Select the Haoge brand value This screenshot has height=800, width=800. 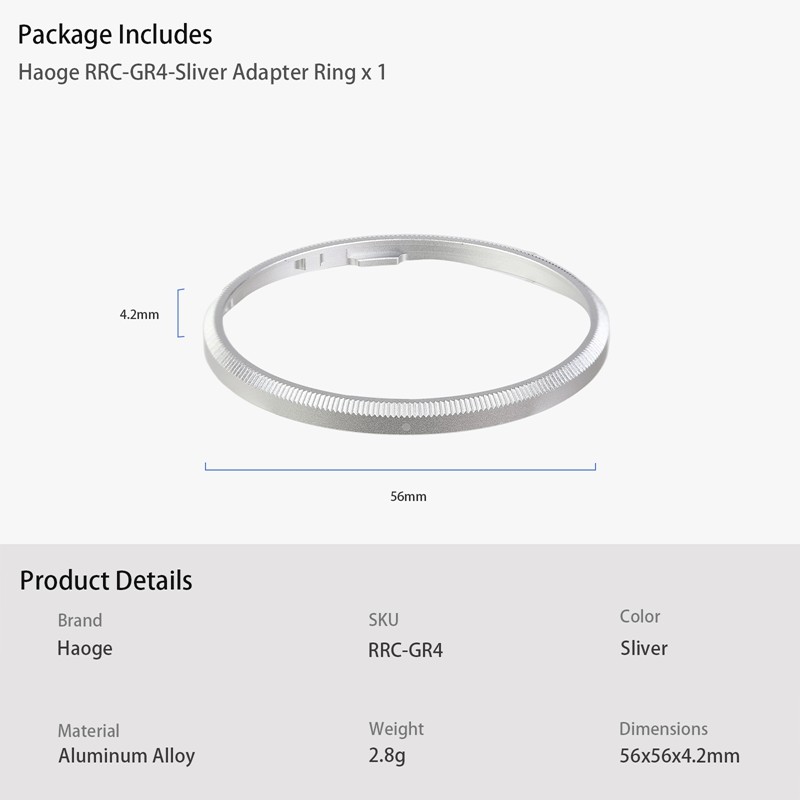(x=85, y=648)
